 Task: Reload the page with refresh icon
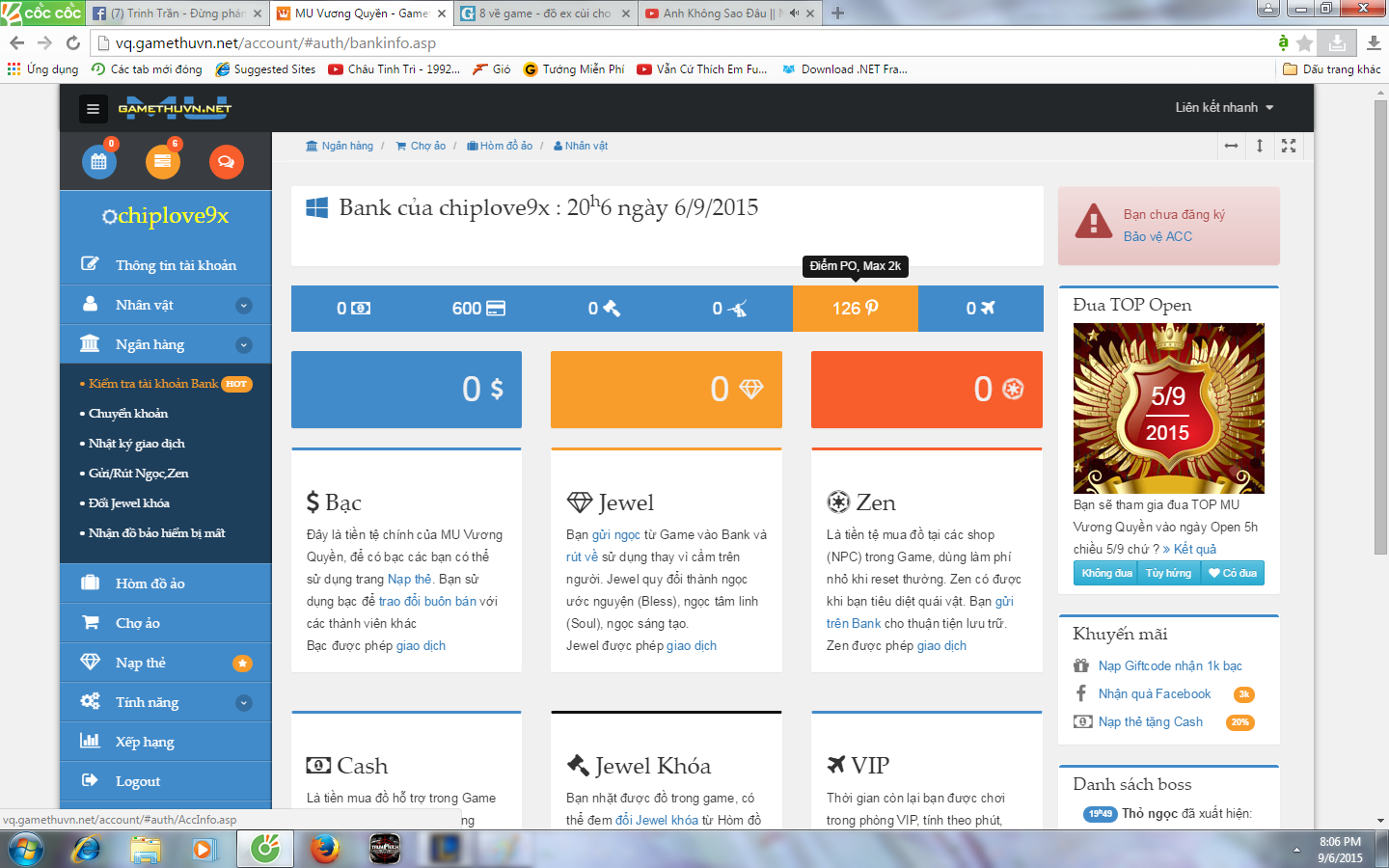click(x=73, y=42)
